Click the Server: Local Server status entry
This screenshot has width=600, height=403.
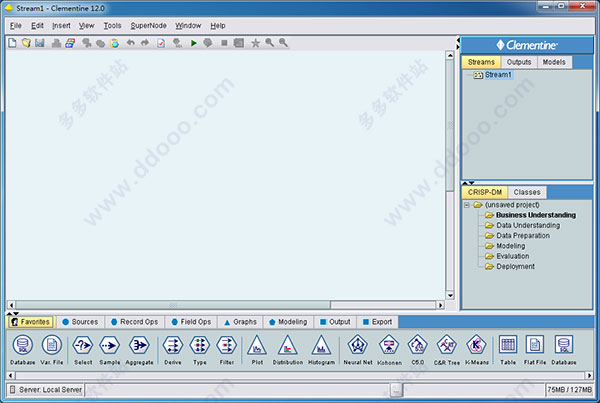coord(46,390)
